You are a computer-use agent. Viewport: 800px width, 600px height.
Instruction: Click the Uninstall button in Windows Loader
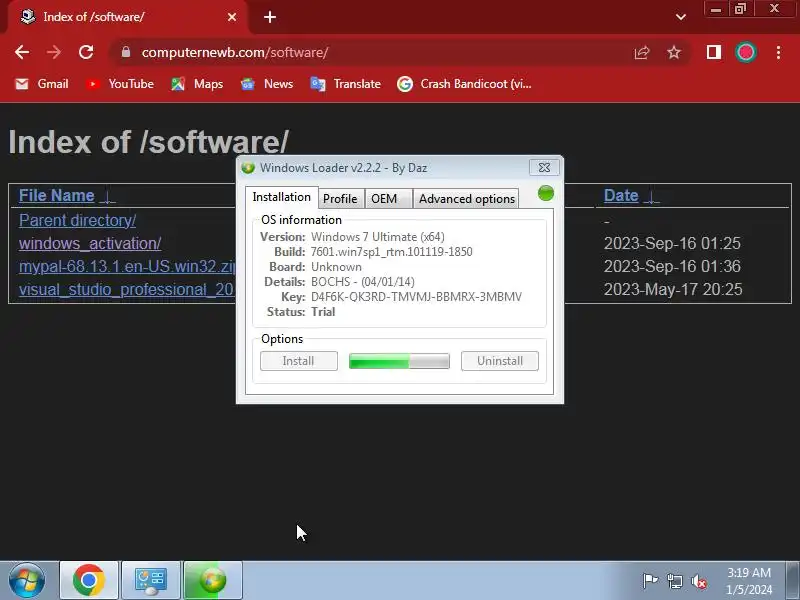[x=499, y=361]
